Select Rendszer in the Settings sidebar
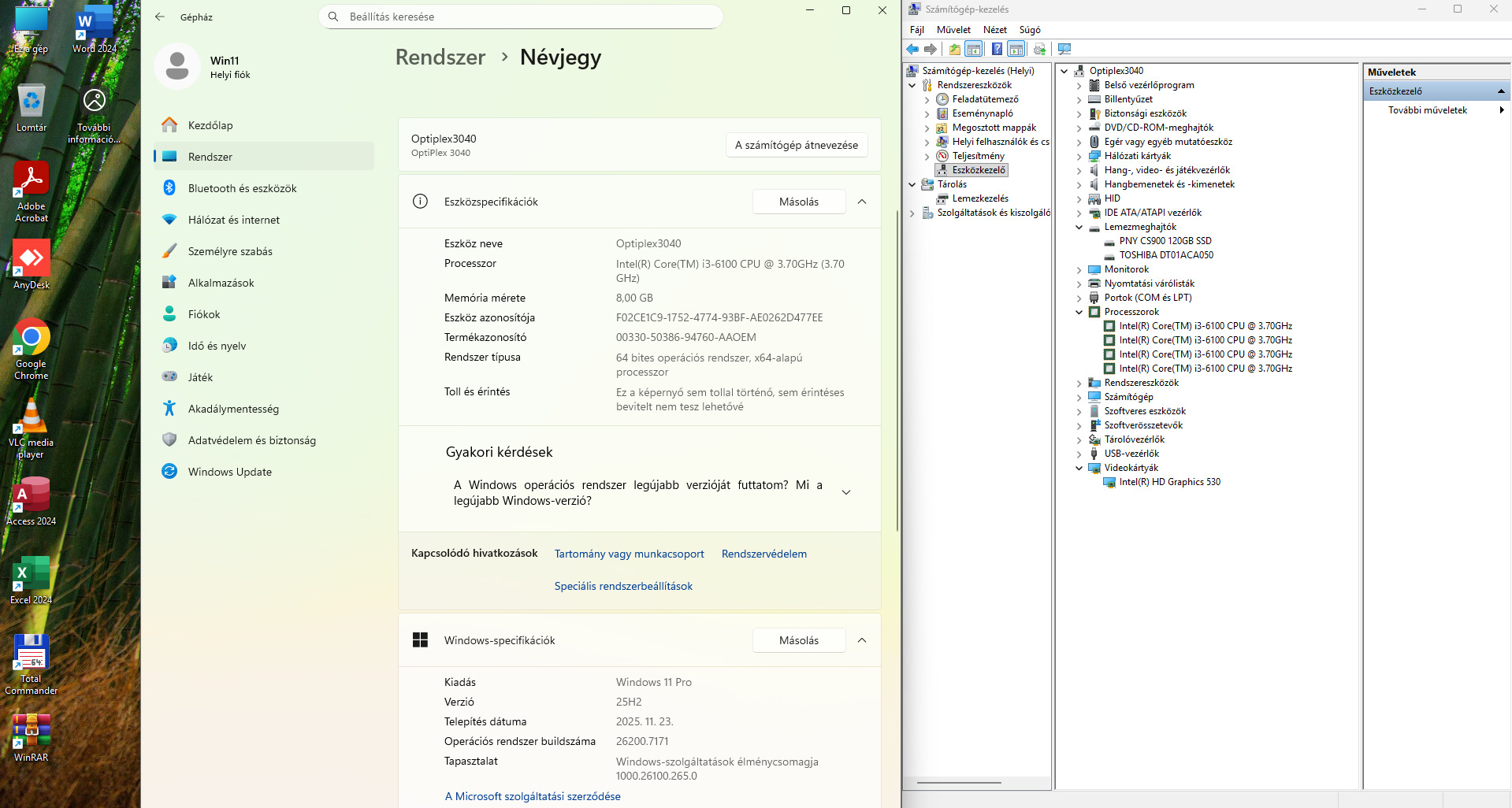The height and width of the screenshot is (808, 1512). click(264, 157)
